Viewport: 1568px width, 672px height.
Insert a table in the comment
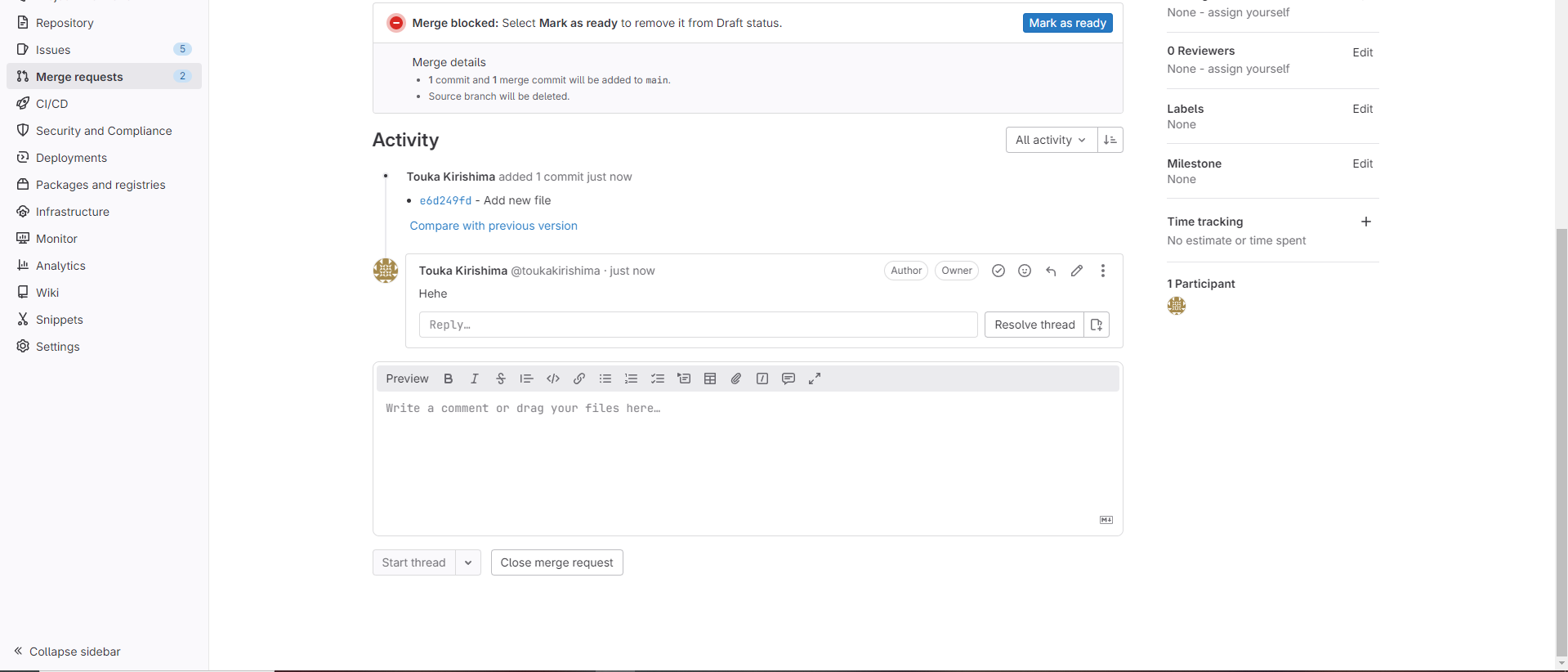coord(710,379)
